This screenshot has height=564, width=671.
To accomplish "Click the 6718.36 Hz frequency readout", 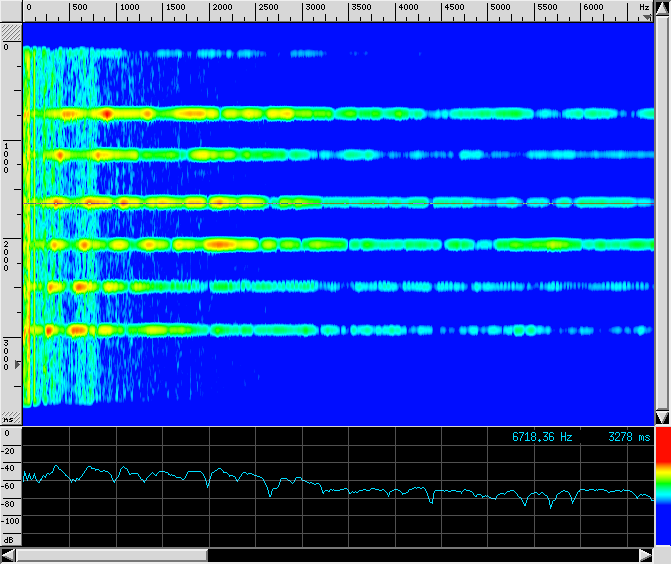I will coord(542,437).
